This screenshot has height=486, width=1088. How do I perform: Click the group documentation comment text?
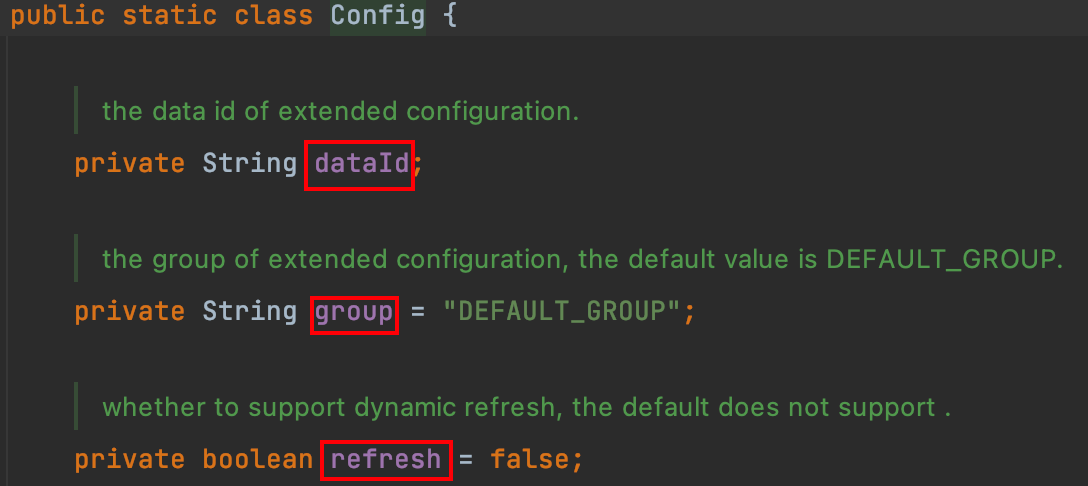point(580,259)
